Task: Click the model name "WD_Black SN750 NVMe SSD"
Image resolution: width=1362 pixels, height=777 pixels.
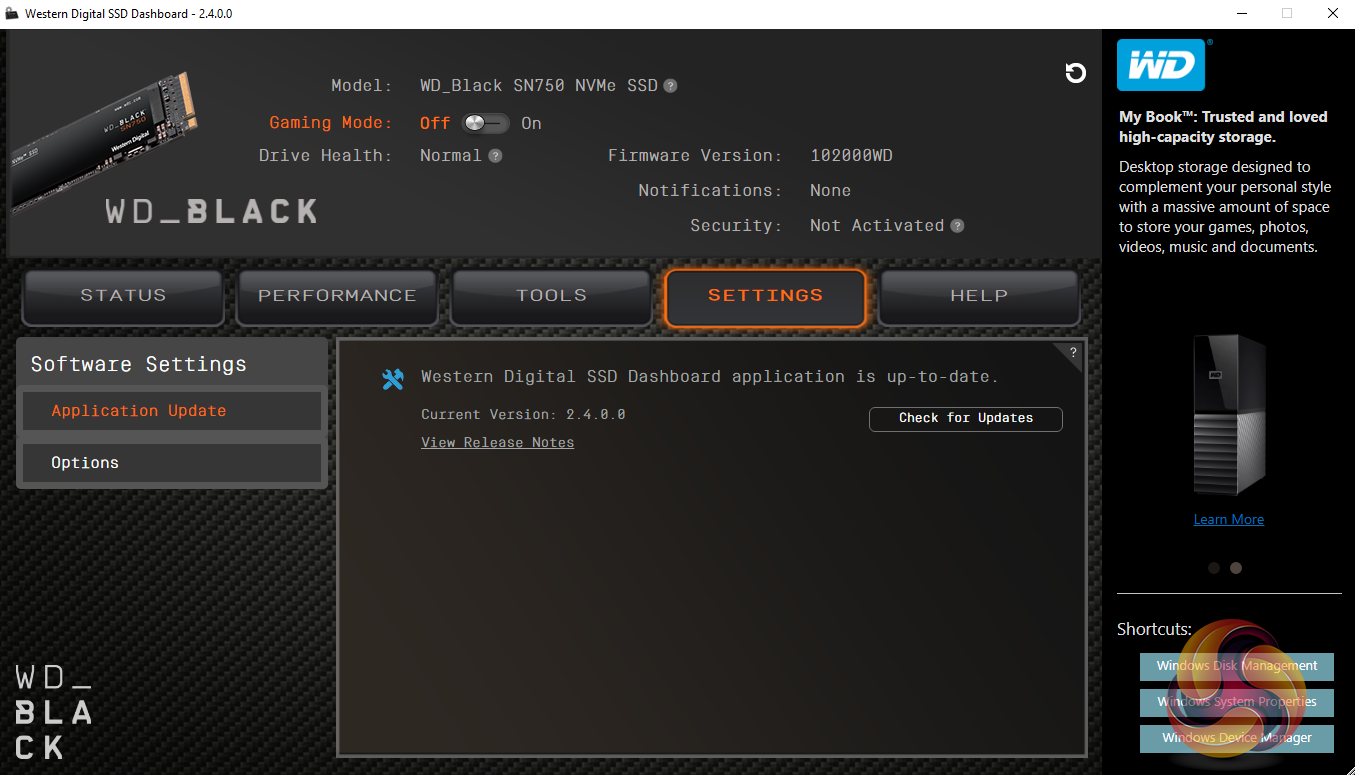Action: point(539,86)
